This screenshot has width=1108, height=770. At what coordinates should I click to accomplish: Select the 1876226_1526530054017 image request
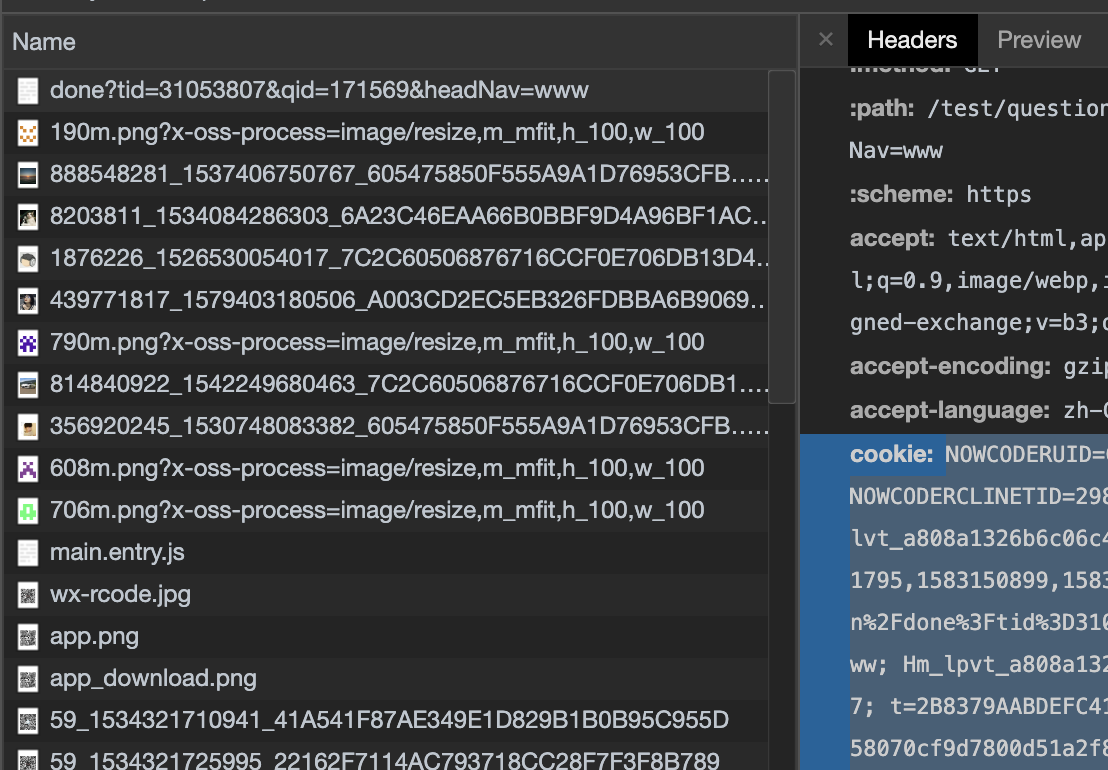click(x=386, y=259)
